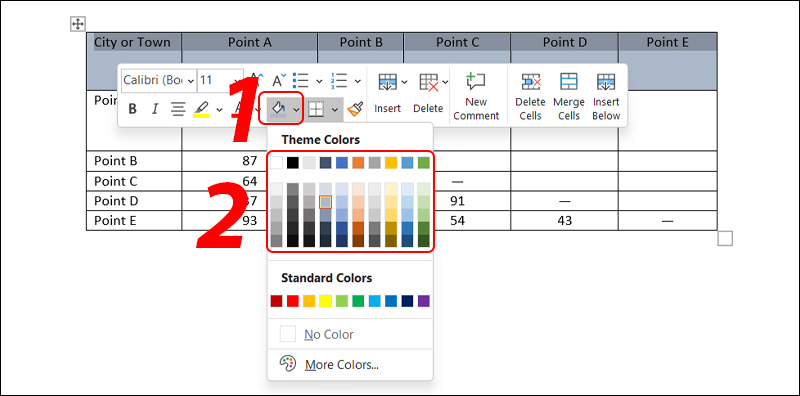Expand the Shading color dropdown arrow

point(296,109)
